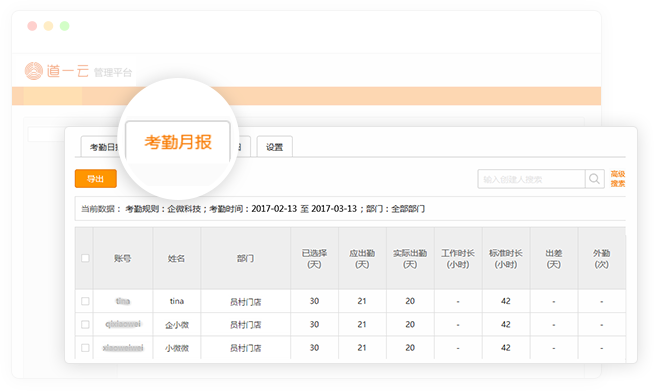Click the red window close dot
The width and height of the screenshot is (654, 391).
pos(32,26)
